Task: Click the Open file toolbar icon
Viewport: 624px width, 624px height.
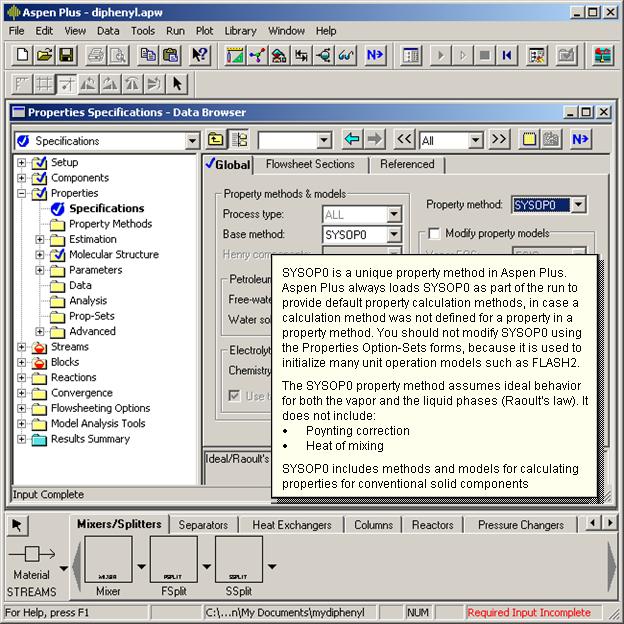Action: [44, 55]
